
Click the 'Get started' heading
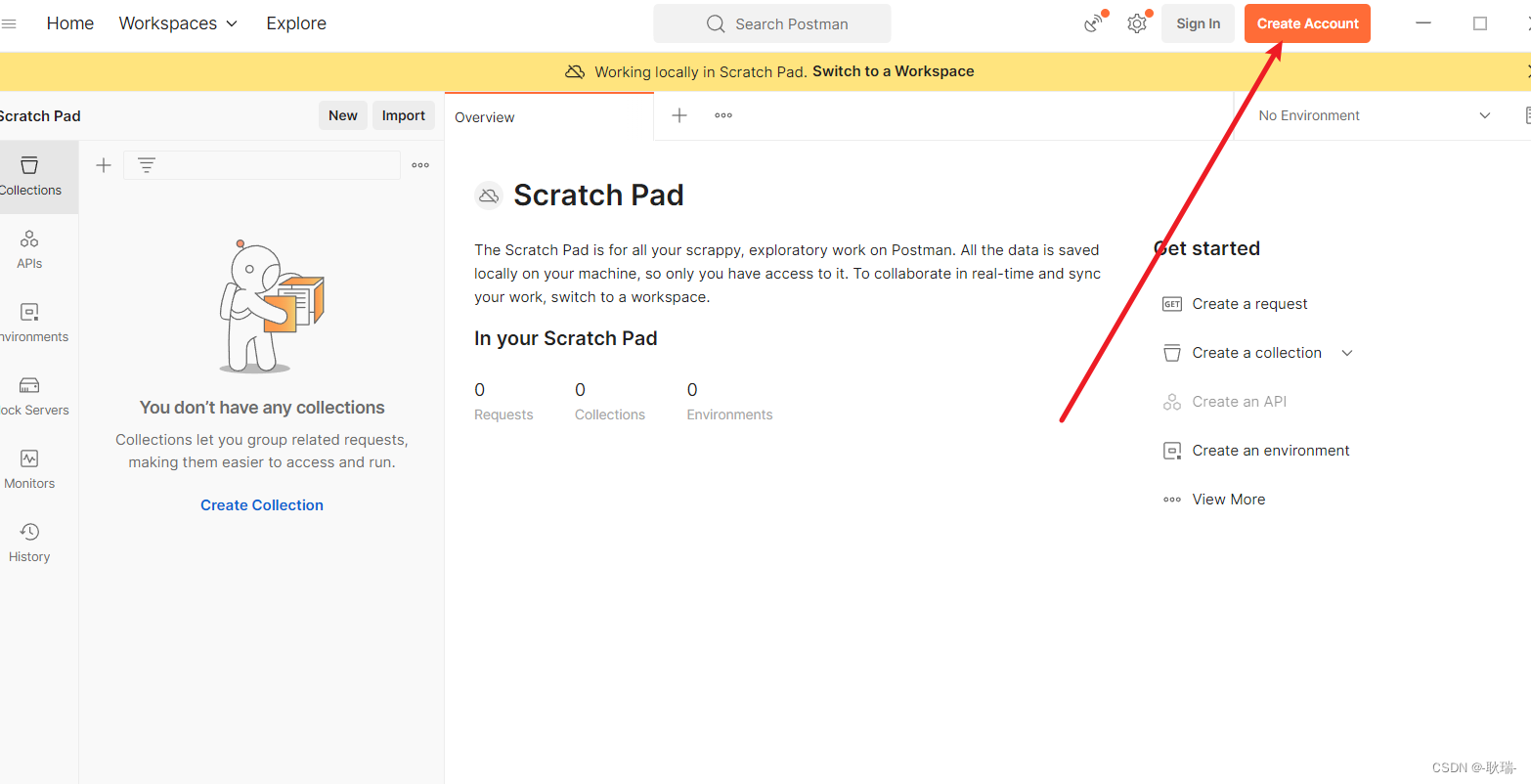pos(1206,248)
